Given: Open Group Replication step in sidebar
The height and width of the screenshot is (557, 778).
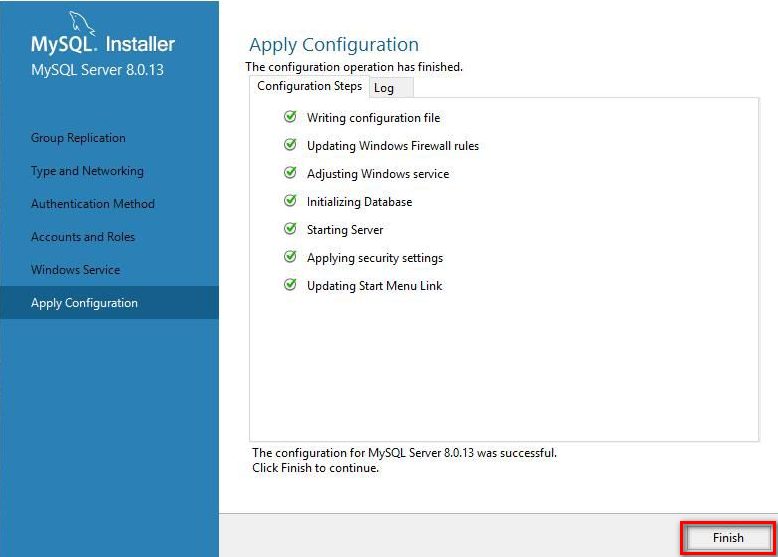Looking at the screenshot, I should click(x=78, y=138).
